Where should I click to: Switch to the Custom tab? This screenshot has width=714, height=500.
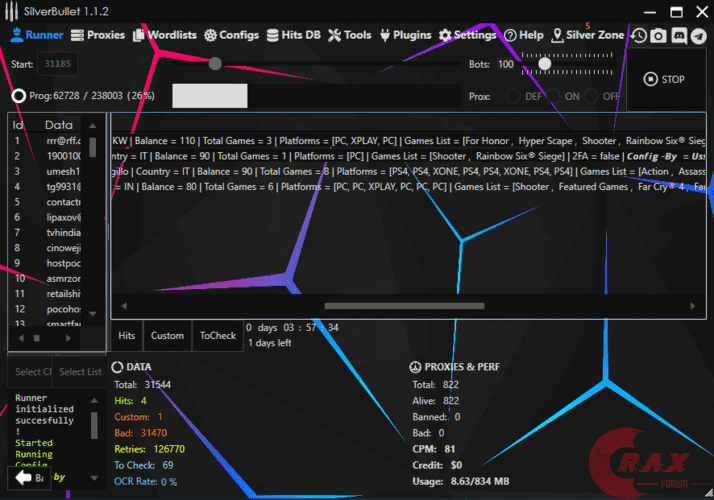pos(167,336)
